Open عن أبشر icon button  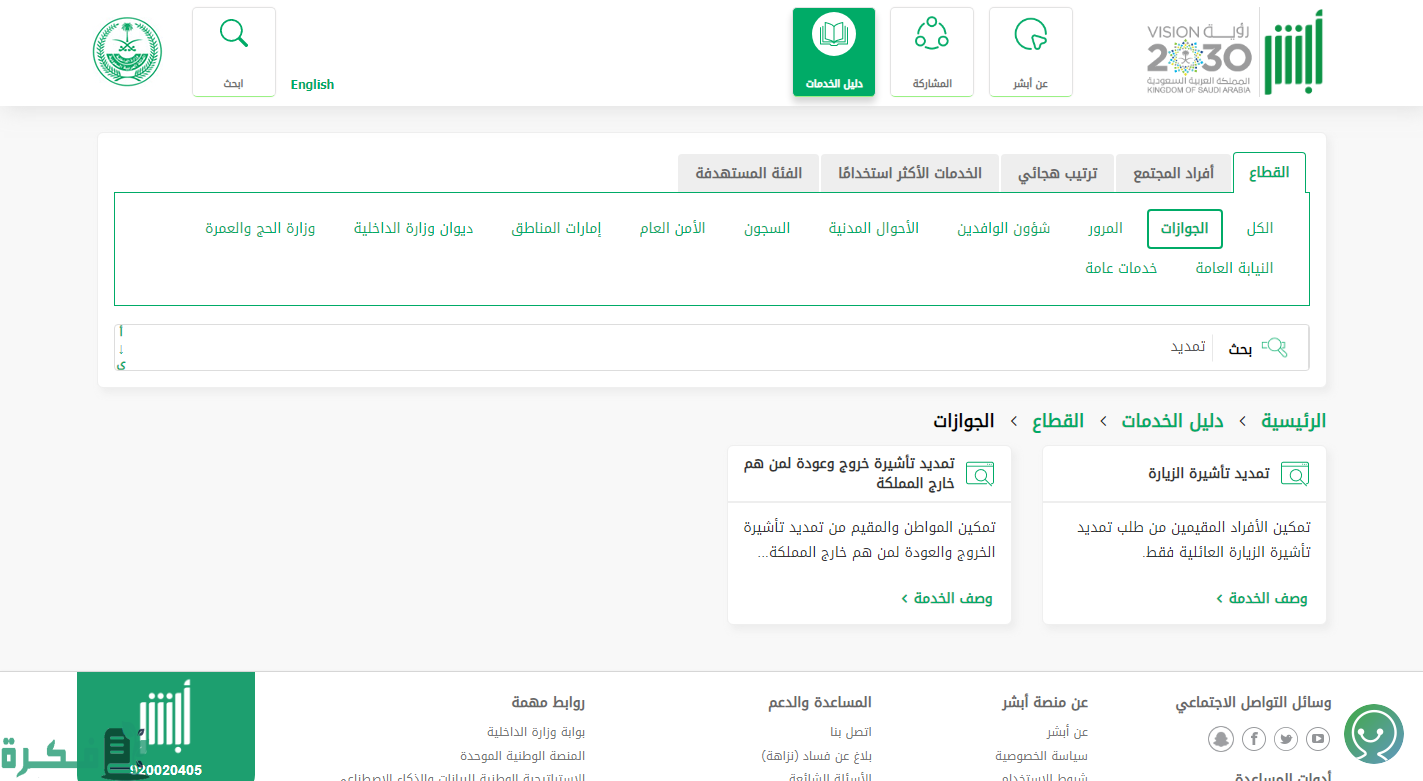(x=1031, y=52)
